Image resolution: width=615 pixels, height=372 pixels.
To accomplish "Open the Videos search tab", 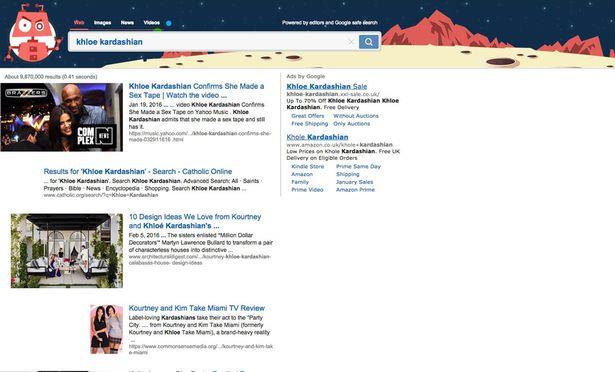I will pyautogui.click(x=151, y=23).
